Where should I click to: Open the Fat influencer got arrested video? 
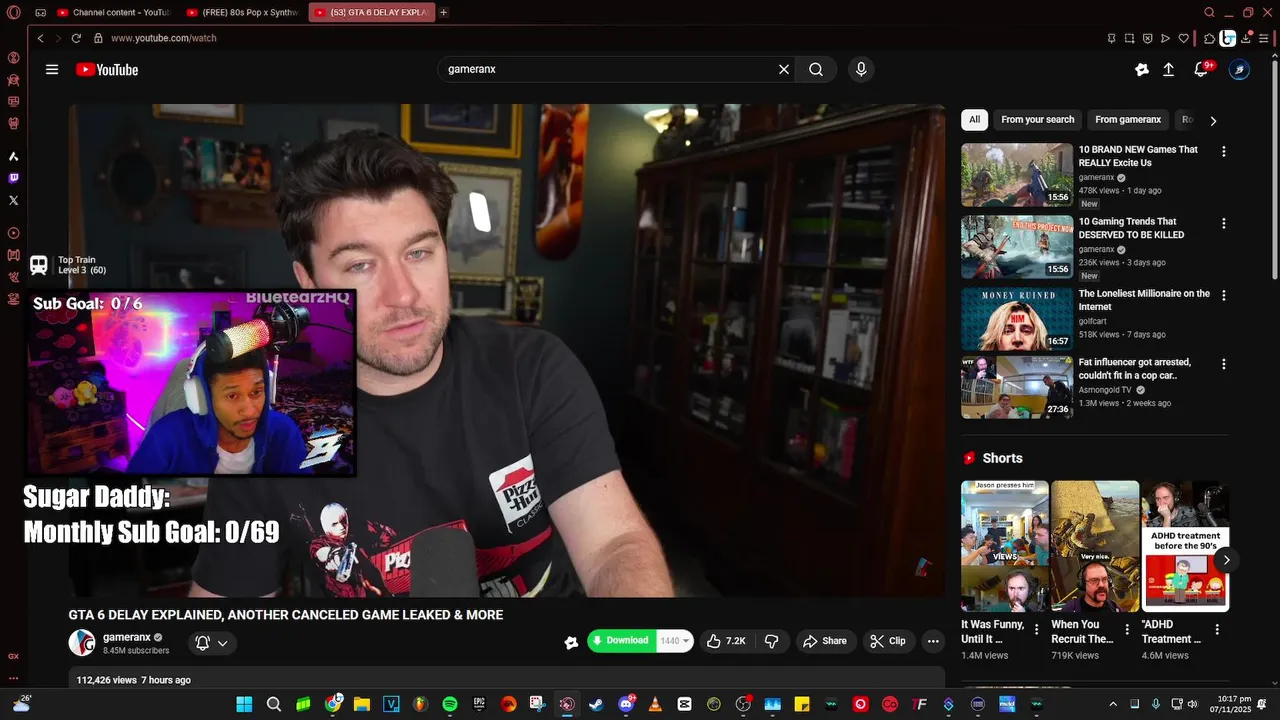tap(1017, 387)
